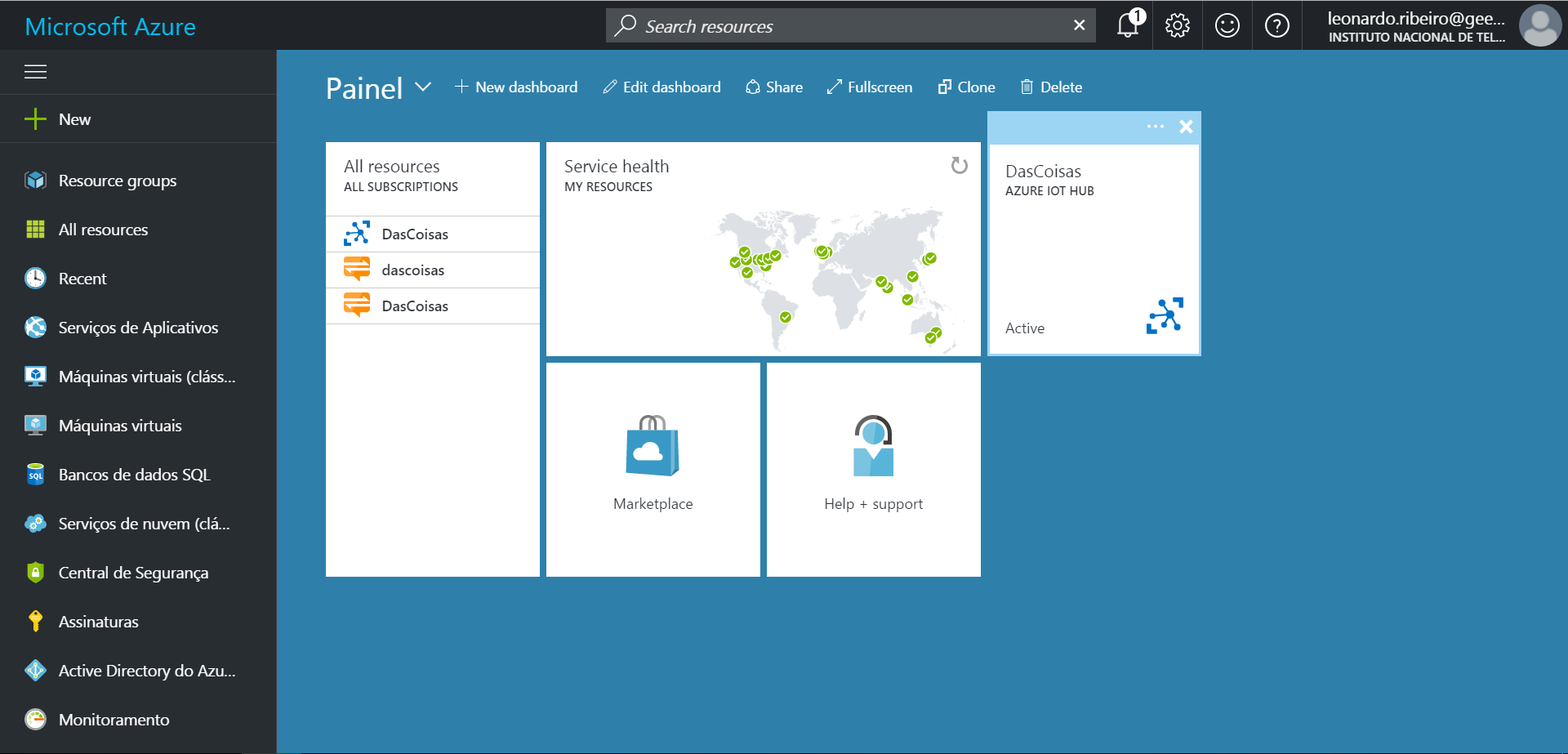Open the Resource groups sidebar icon

(x=35, y=181)
